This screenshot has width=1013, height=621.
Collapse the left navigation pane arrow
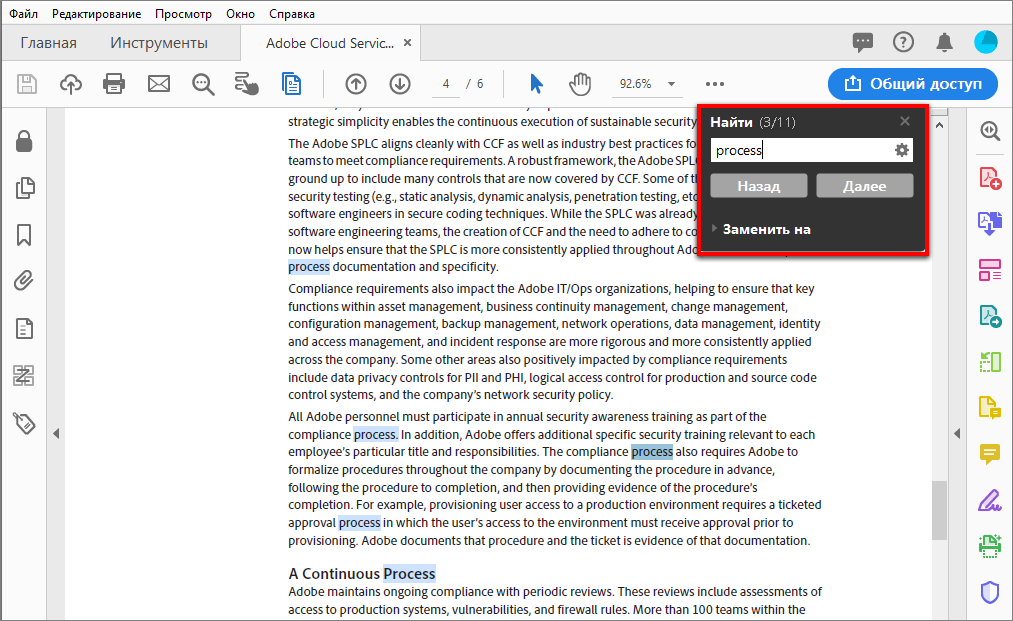coord(56,434)
